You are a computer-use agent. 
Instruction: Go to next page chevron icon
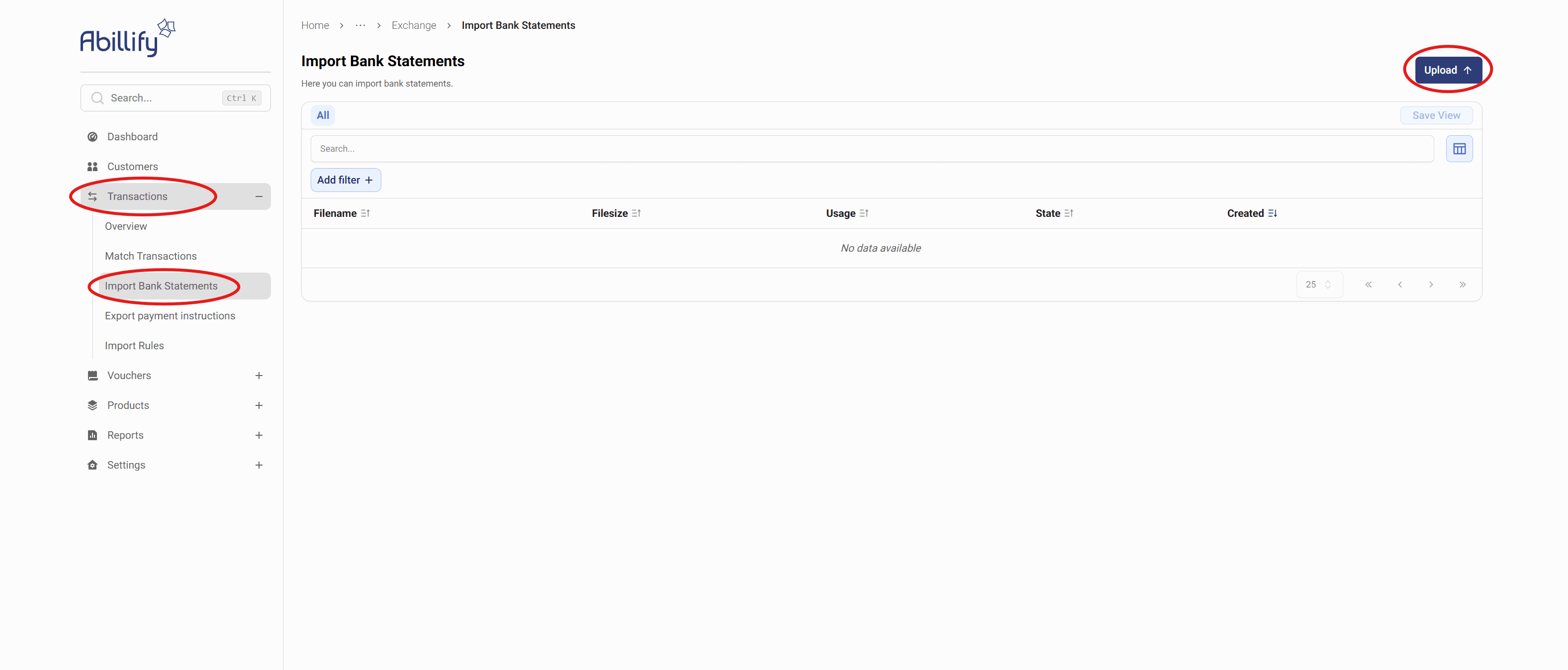(1431, 285)
